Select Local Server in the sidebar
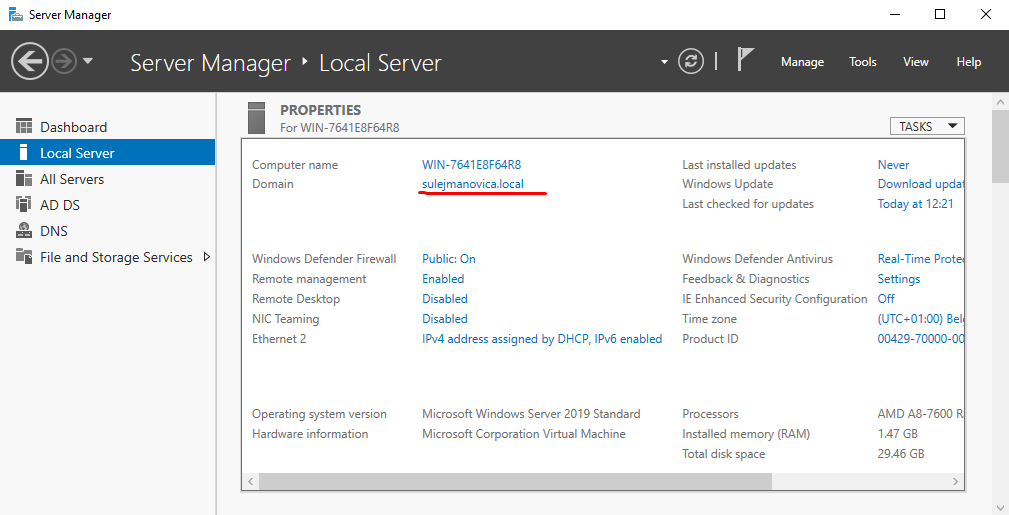The height and width of the screenshot is (515, 1009). [107, 153]
